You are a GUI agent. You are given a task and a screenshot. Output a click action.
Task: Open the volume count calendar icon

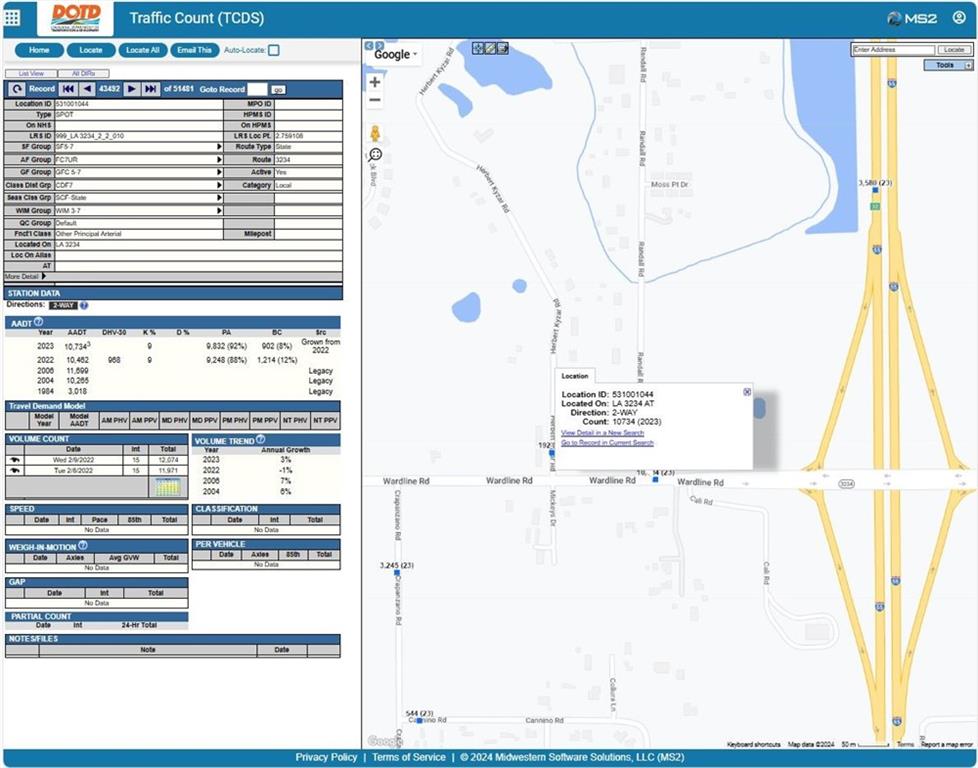click(168, 487)
